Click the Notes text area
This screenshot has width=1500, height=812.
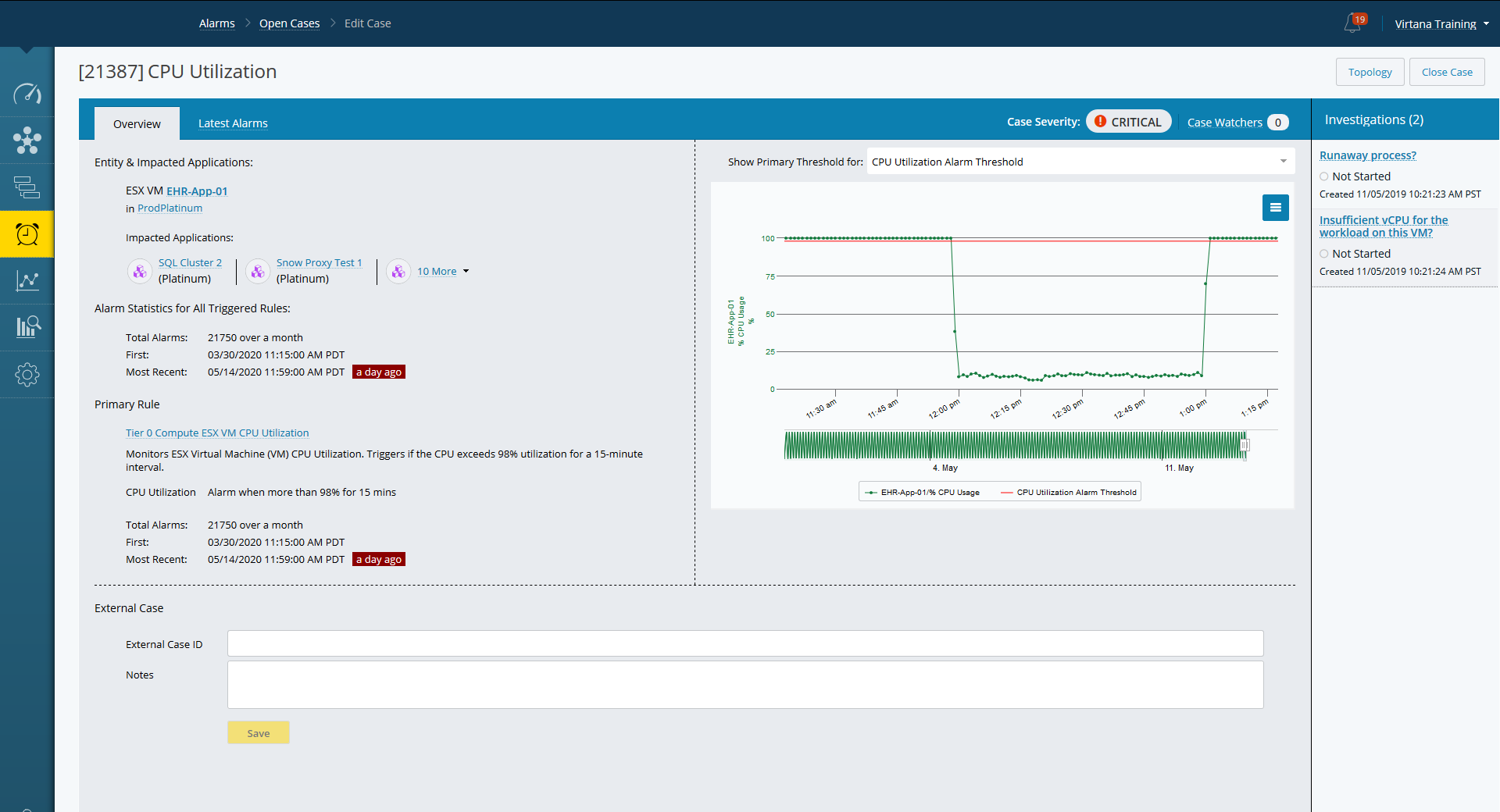(x=745, y=685)
